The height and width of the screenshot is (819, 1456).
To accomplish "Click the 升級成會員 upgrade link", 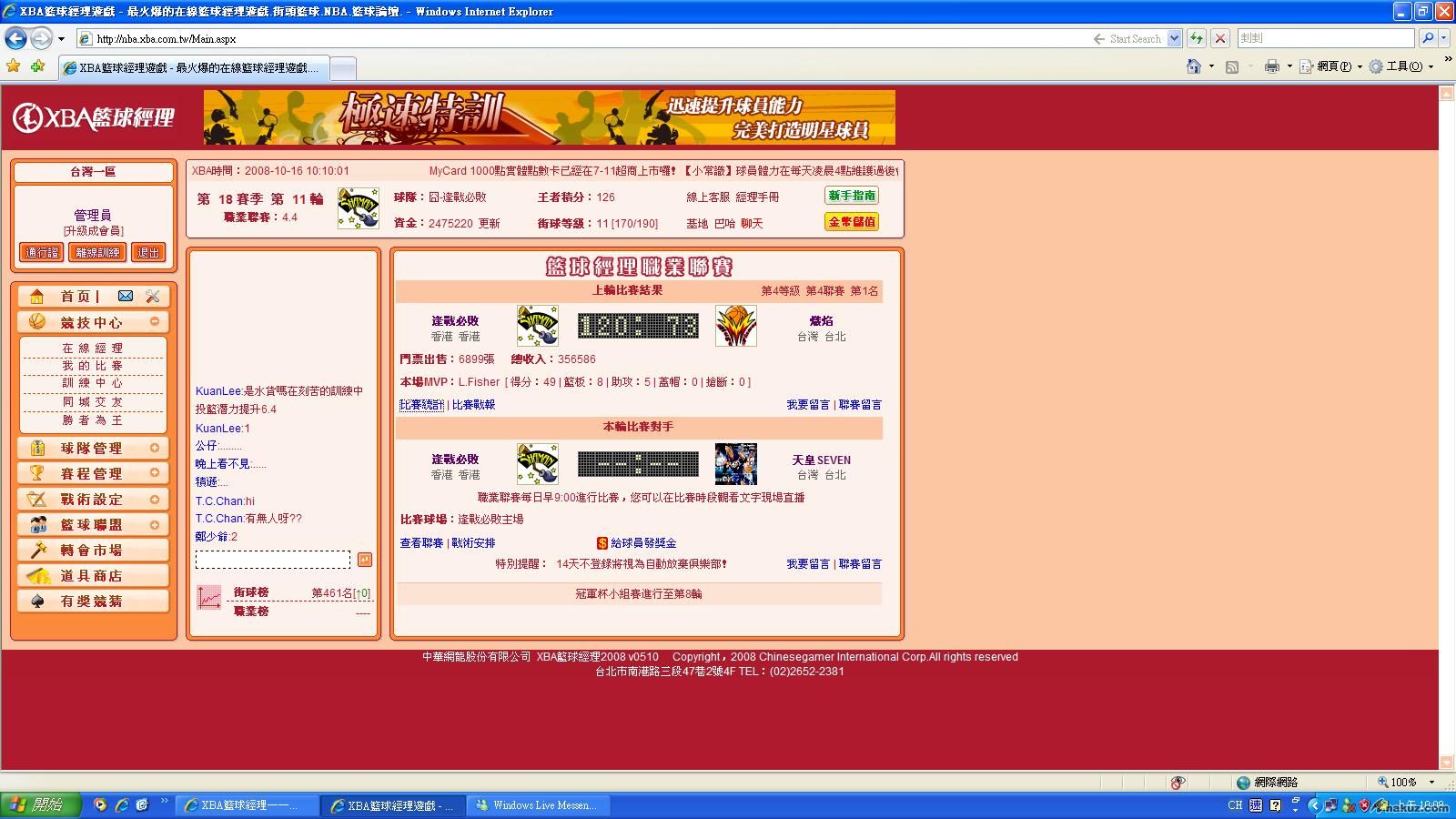I will (93, 231).
